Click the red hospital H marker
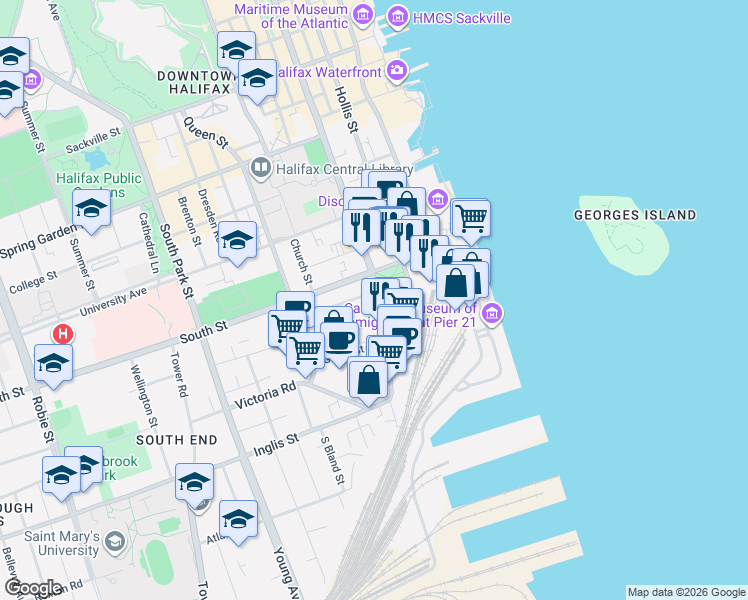The width and height of the screenshot is (748, 600). point(63,333)
